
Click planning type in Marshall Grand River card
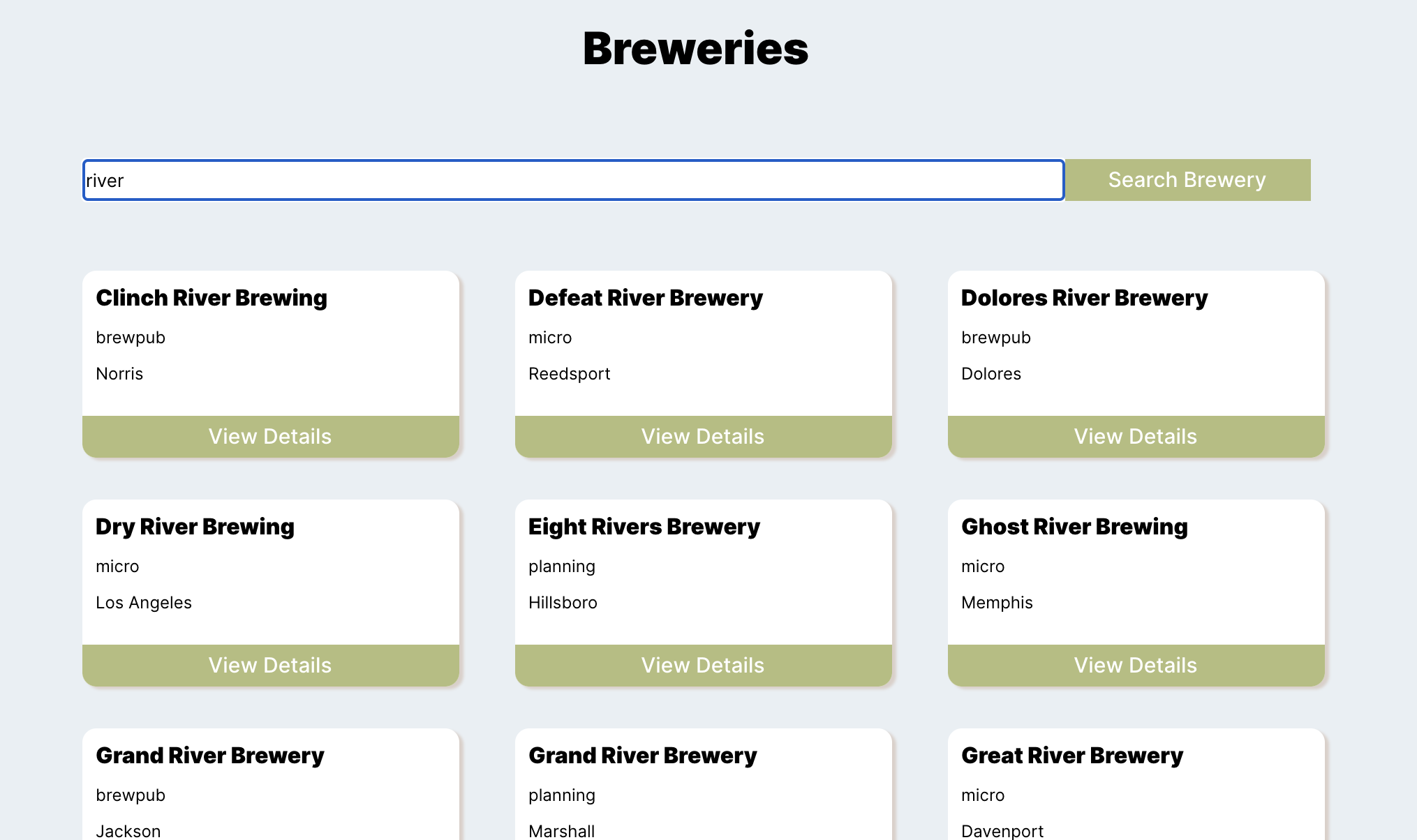point(562,795)
